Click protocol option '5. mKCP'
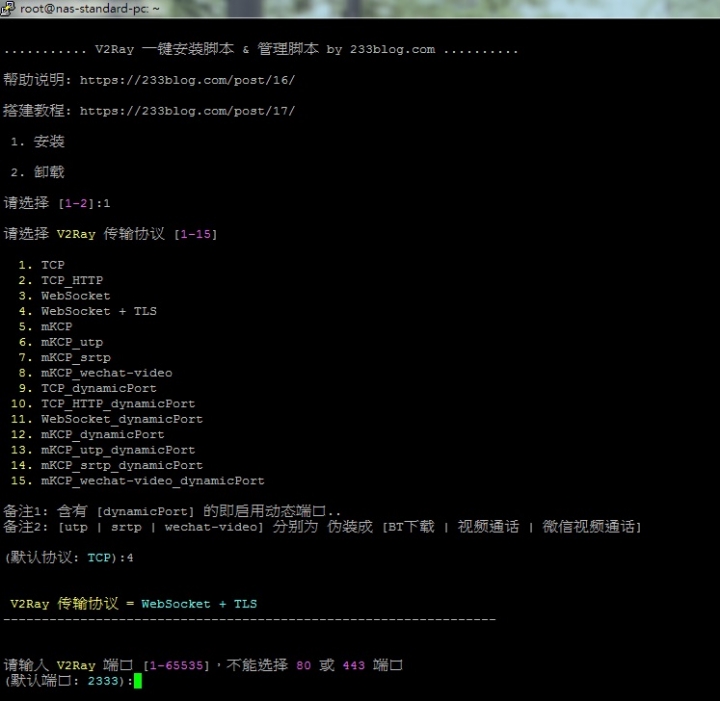Viewport: 720px width, 701px height. coord(45,326)
